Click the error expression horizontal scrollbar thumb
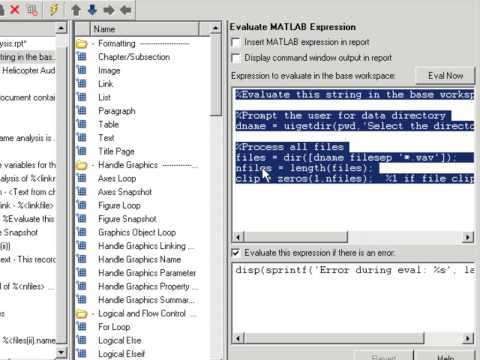 [x=334, y=339]
